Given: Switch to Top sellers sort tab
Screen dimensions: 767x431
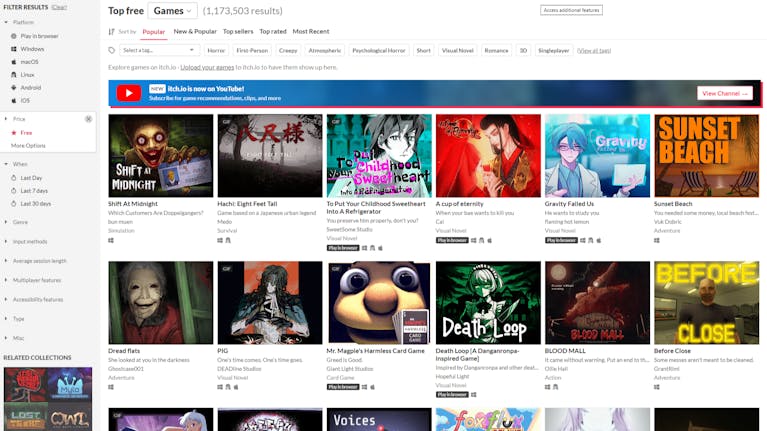Looking at the screenshot, I should 238,31.
